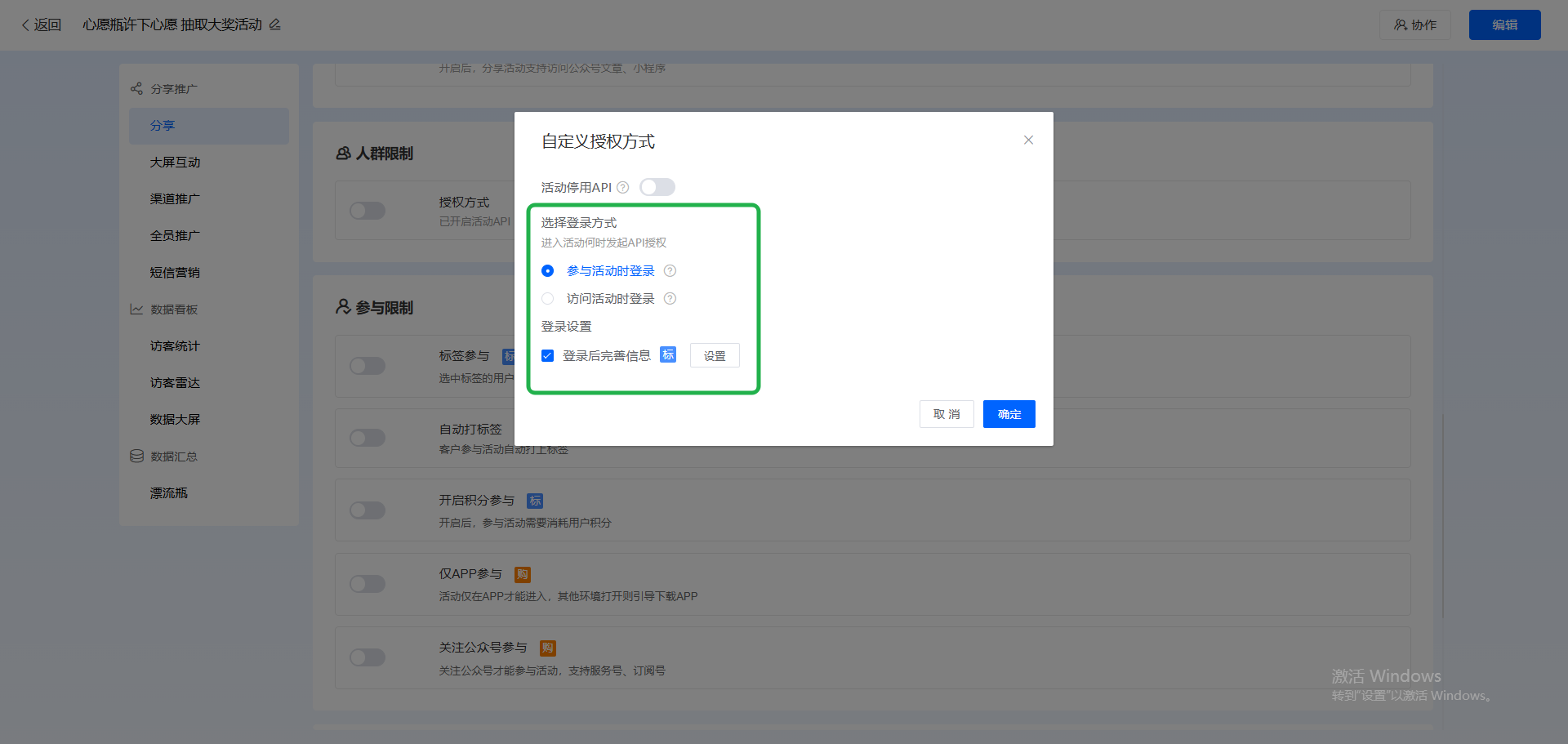
Task: Click 分享推广 share icon in sidebar
Action: point(136,88)
